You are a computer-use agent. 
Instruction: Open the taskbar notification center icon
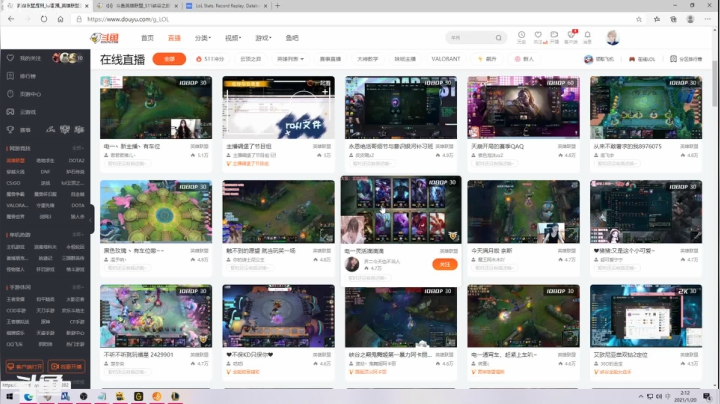[707, 396]
